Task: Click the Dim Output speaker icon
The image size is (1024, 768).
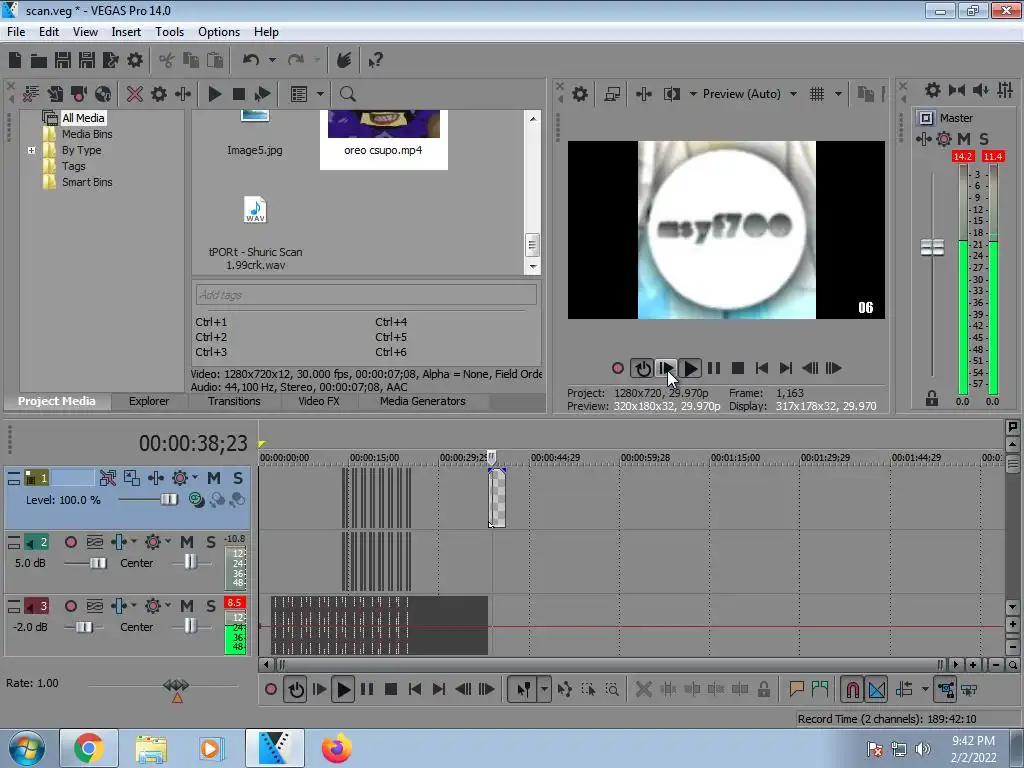Action: click(x=980, y=90)
